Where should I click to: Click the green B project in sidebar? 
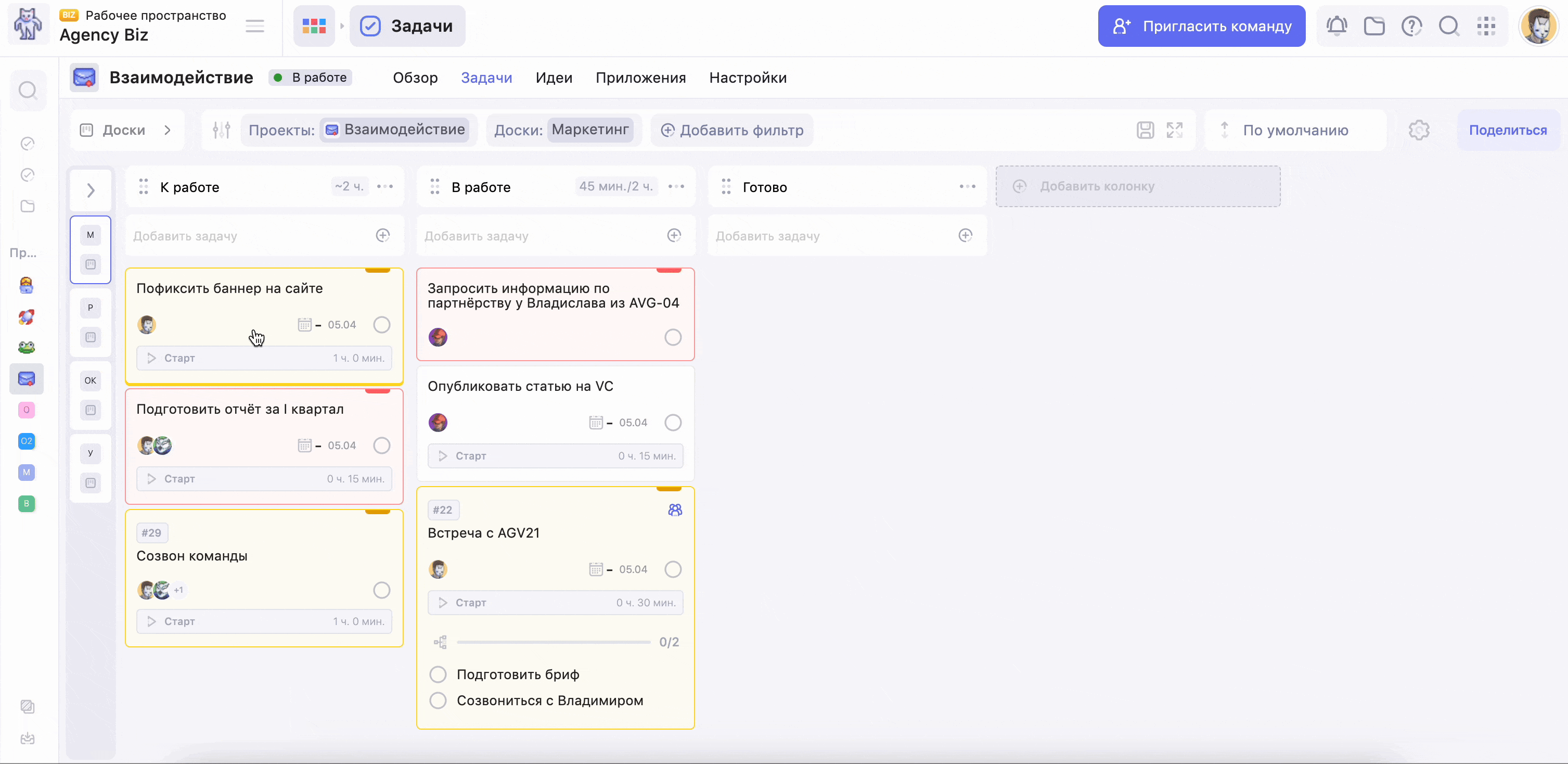(x=26, y=503)
